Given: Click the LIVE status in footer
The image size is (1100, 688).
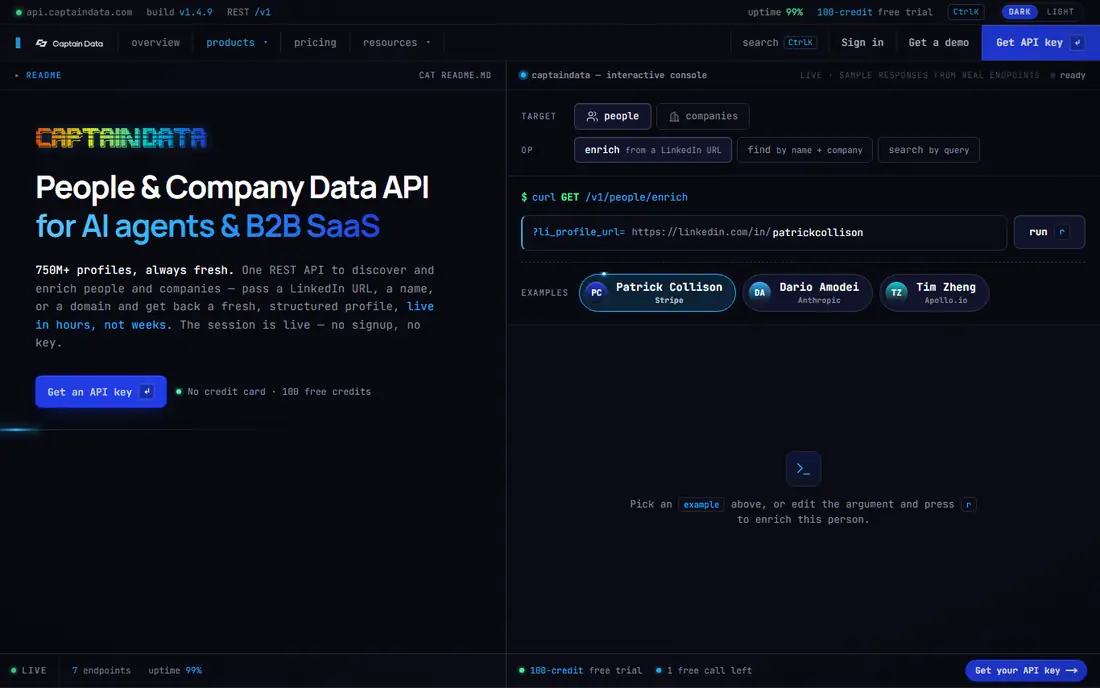Looking at the screenshot, I should [x=29, y=670].
